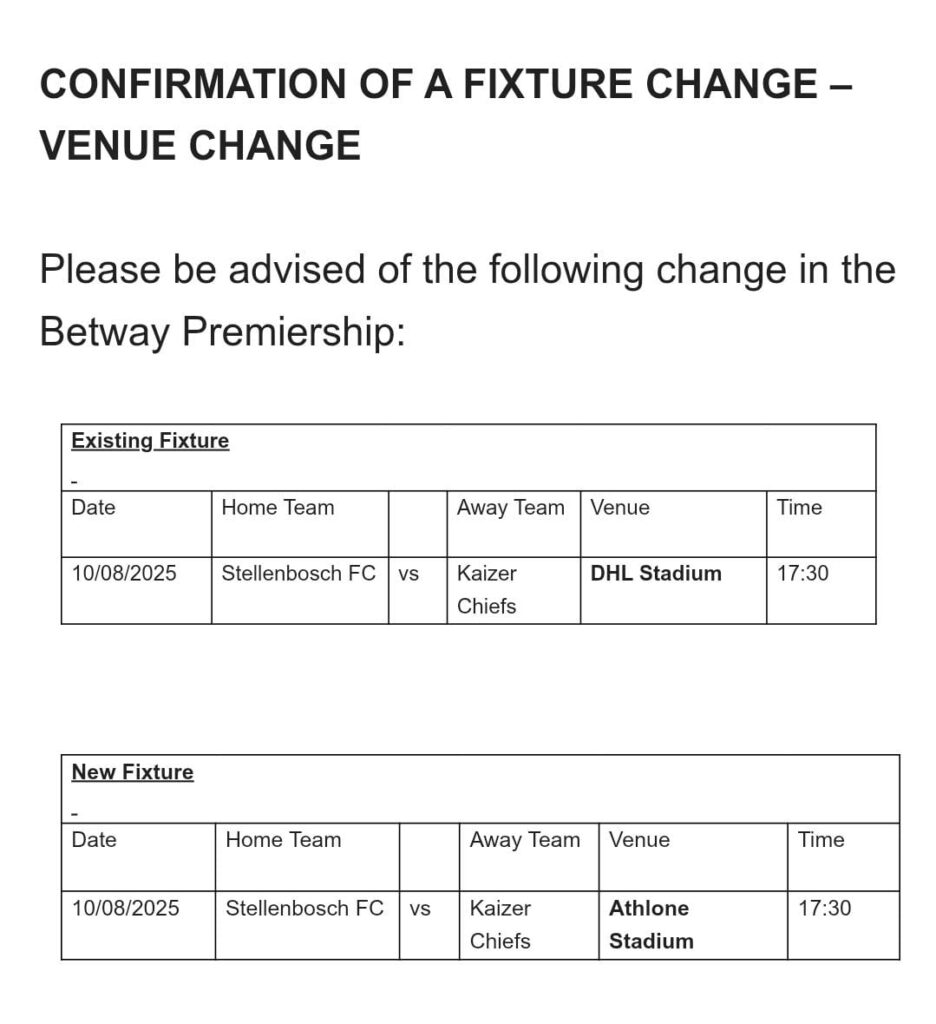
Task: Select 10/08/2025 date in New Fixture table
Action: 125,908
